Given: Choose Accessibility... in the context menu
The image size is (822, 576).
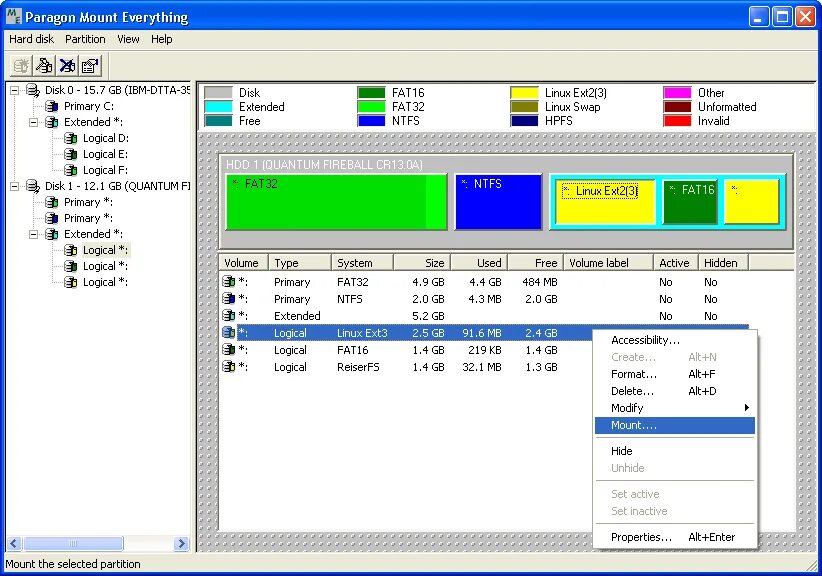Looking at the screenshot, I should coord(675,340).
